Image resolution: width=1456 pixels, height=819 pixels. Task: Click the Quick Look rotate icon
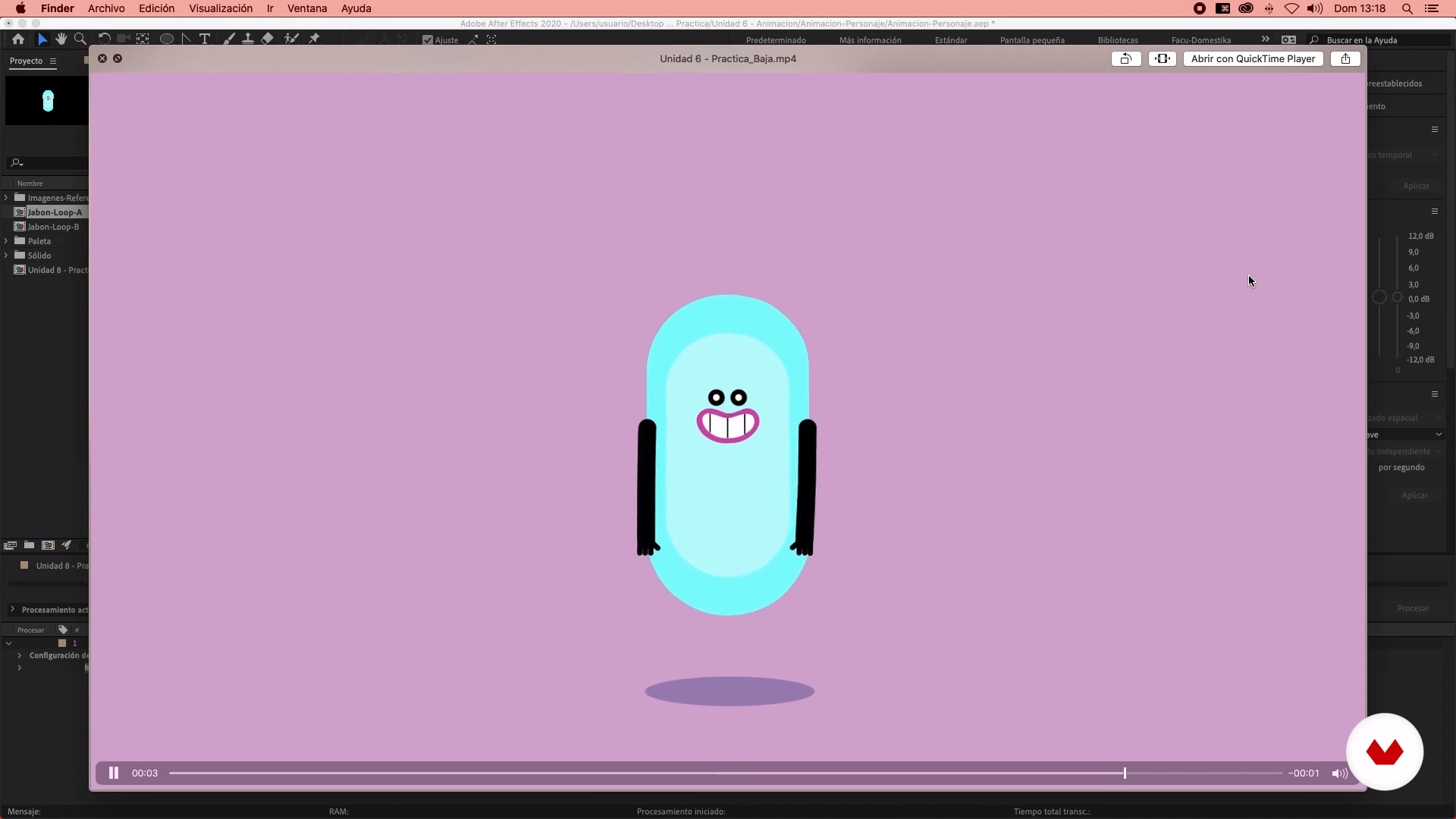(1126, 58)
